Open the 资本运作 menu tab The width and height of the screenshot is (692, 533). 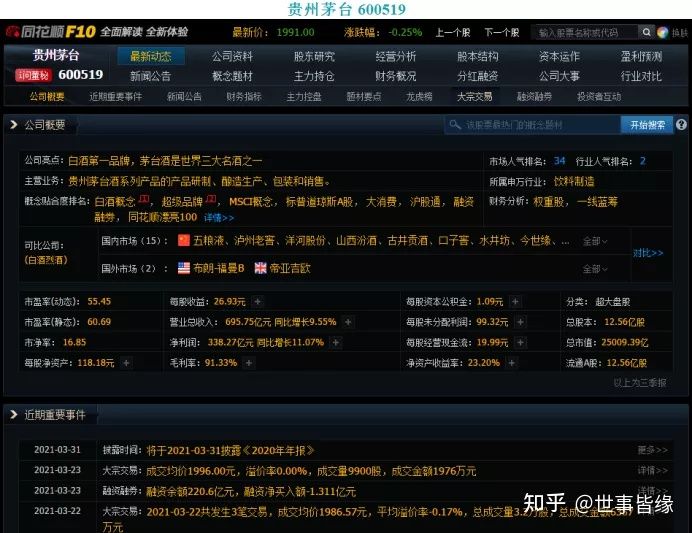pyautogui.click(x=559, y=56)
